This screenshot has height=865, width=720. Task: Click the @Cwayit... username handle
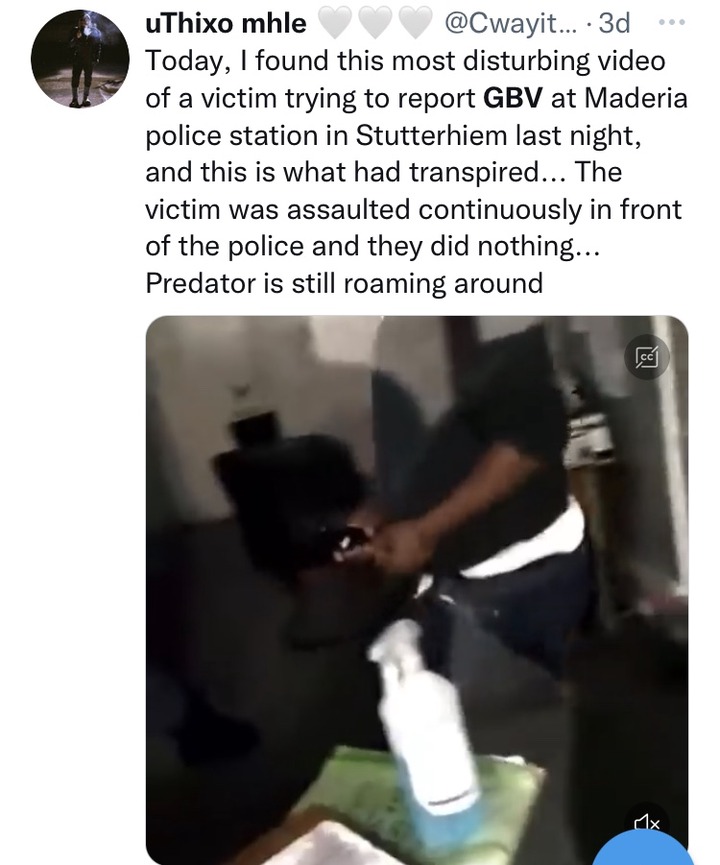point(509,23)
